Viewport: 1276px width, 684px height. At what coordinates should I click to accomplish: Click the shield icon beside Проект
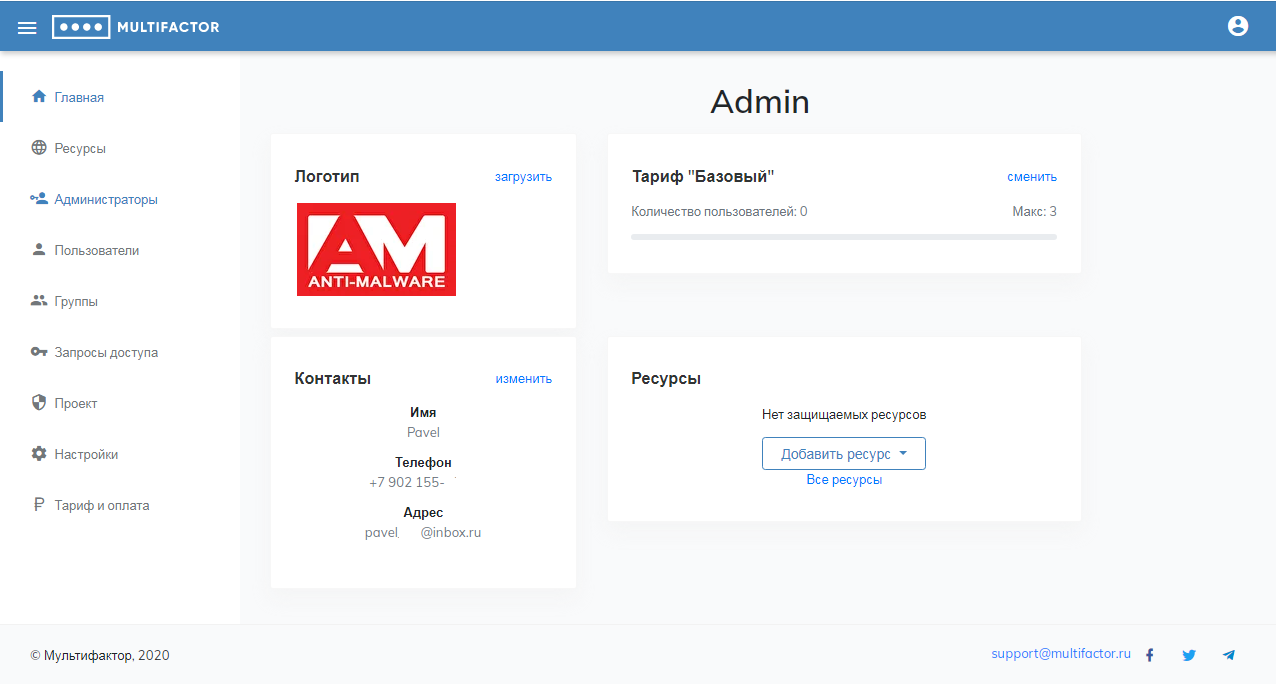click(39, 403)
